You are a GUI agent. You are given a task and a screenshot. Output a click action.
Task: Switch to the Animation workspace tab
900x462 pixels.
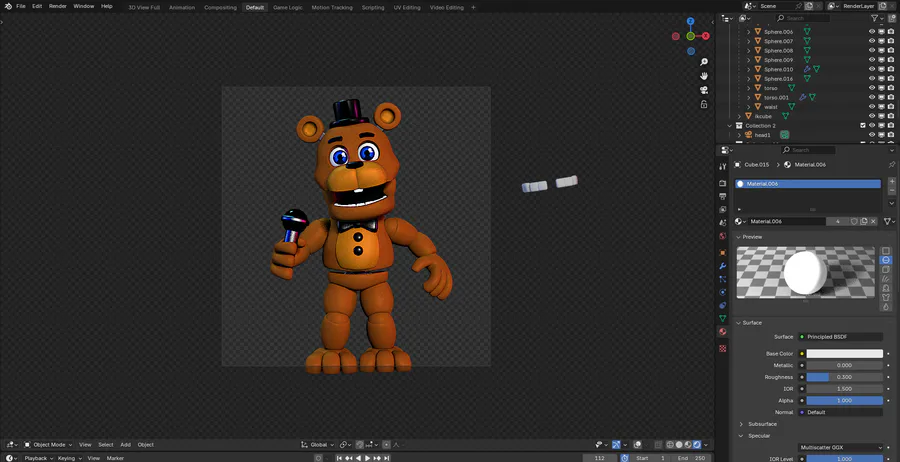182,7
